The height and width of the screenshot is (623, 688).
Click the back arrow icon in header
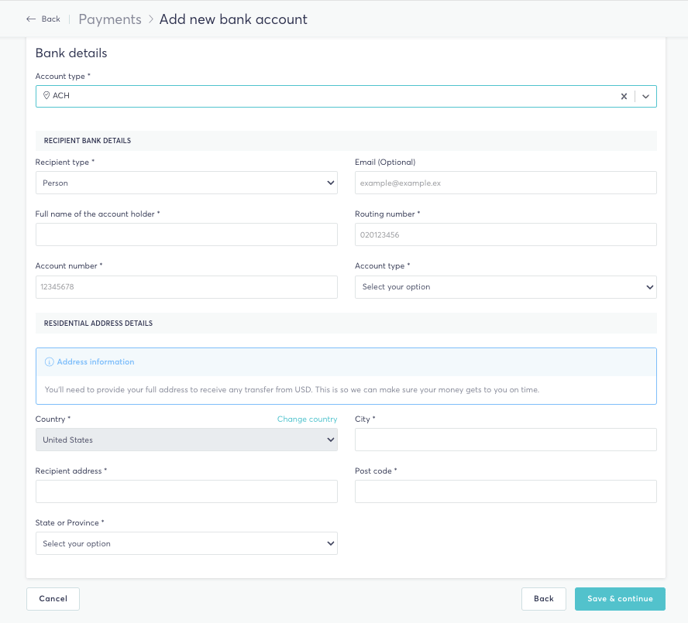pyautogui.click(x=31, y=19)
